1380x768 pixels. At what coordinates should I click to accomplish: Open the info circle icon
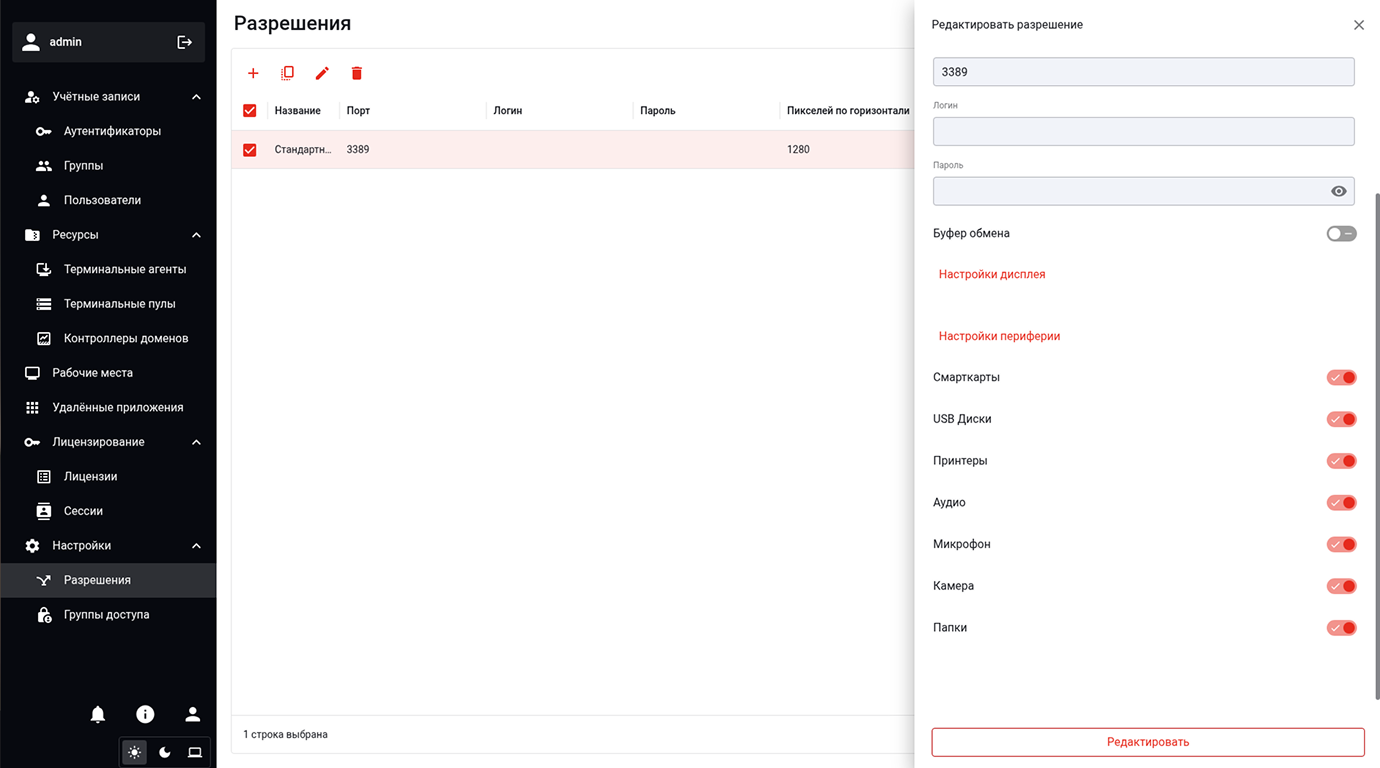145,714
